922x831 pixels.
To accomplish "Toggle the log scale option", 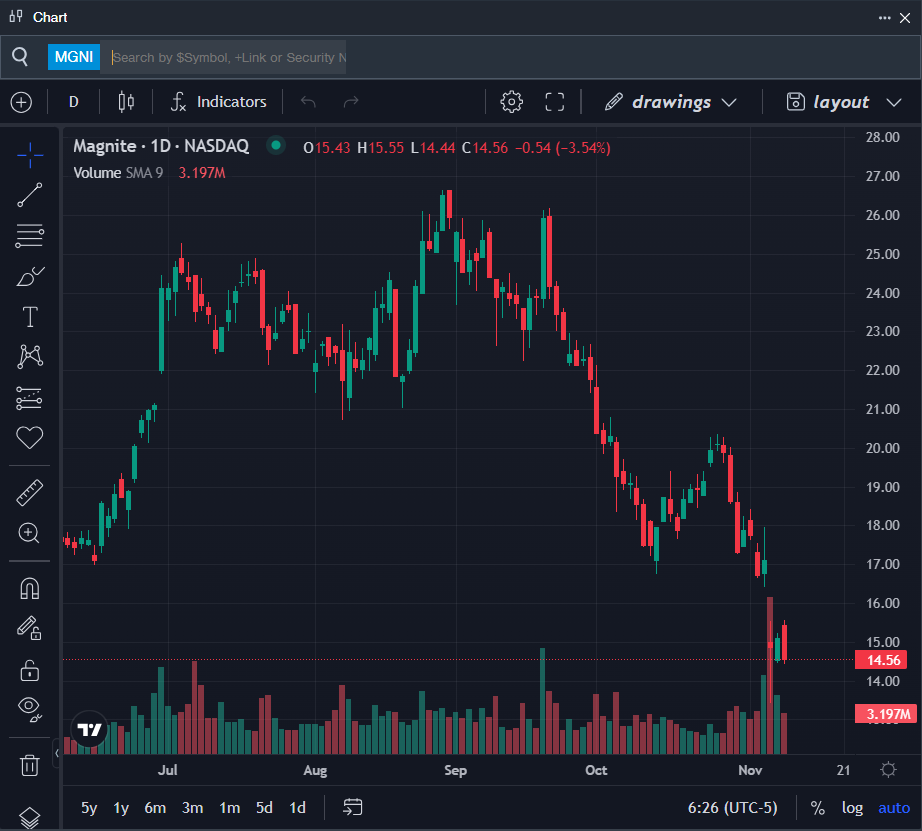I will point(852,808).
